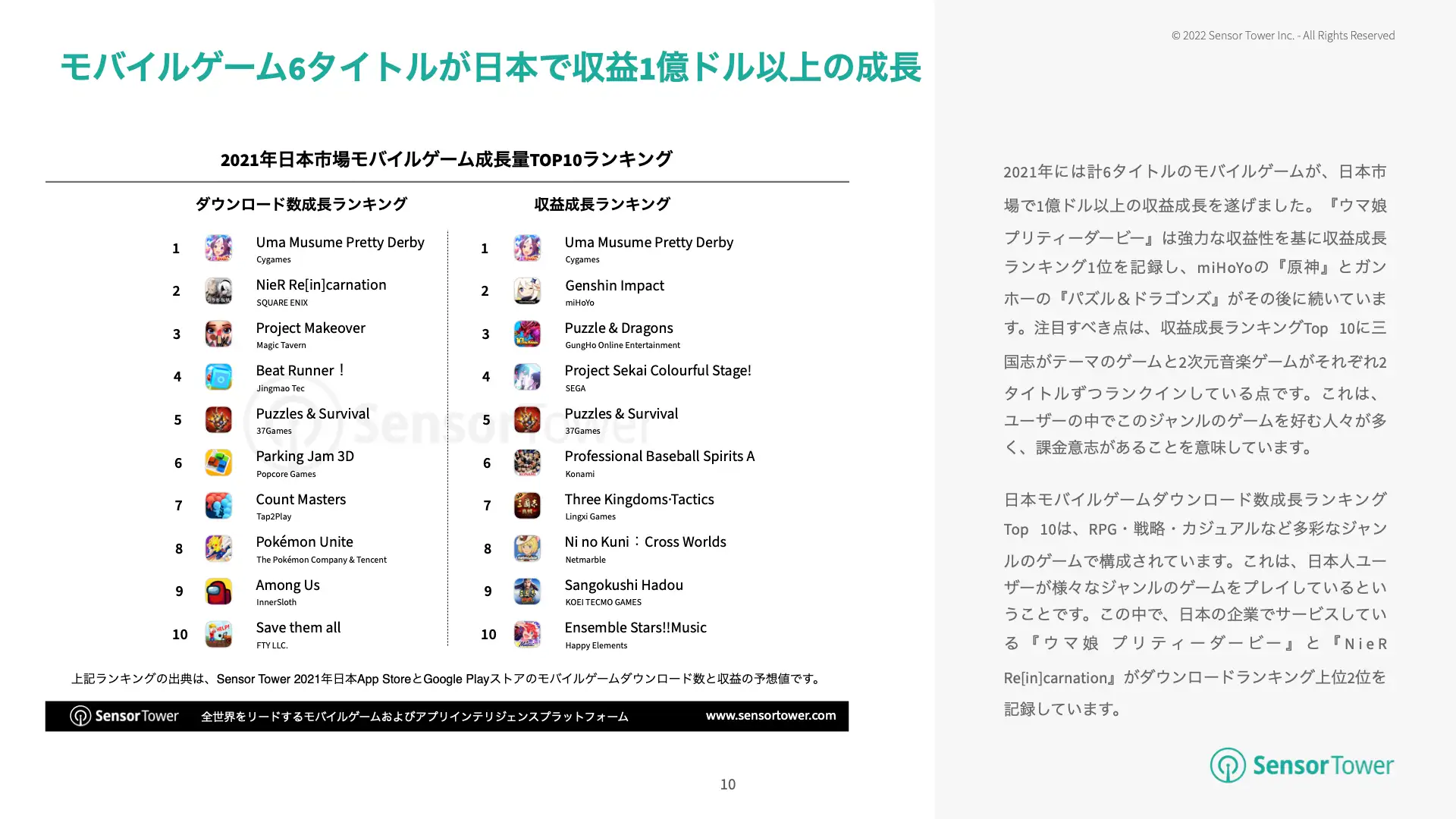Click the Happy Elements publisher label
The height and width of the screenshot is (819, 1456).
[596, 645]
